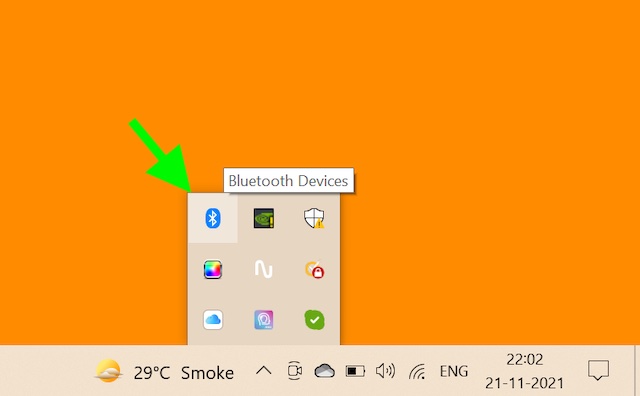The image size is (640, 396).
Task: Click the battery status icon
Action: pos(355,371)
